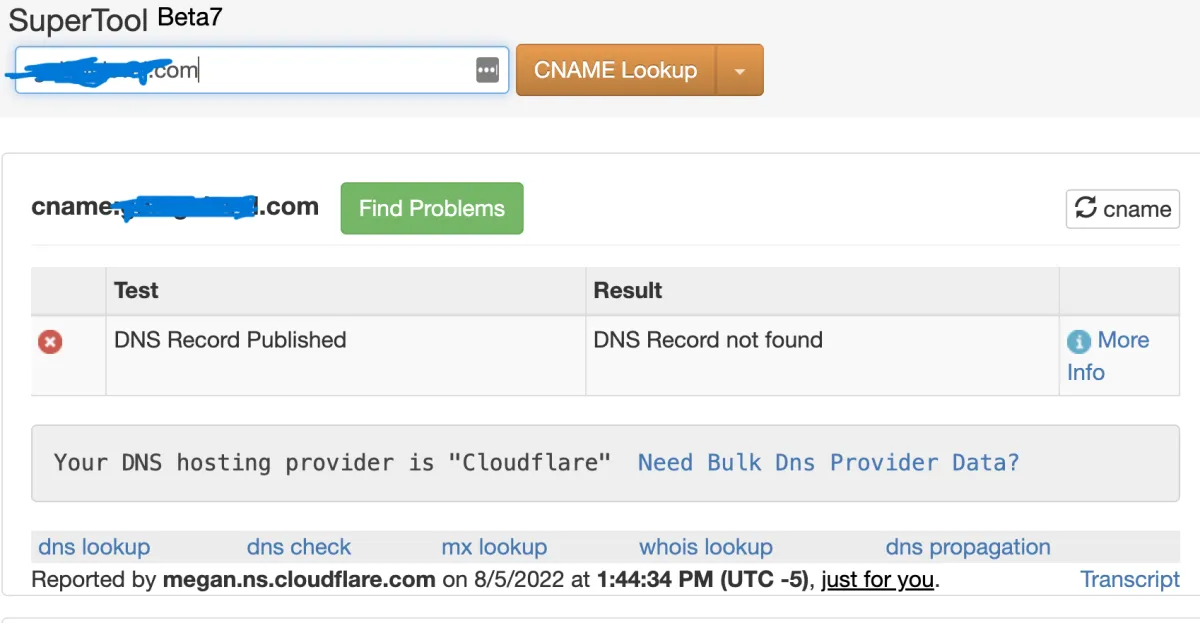The image size is (1200, 623).
Task: Click the refresh icon on the cname button
Action: 1085,208
